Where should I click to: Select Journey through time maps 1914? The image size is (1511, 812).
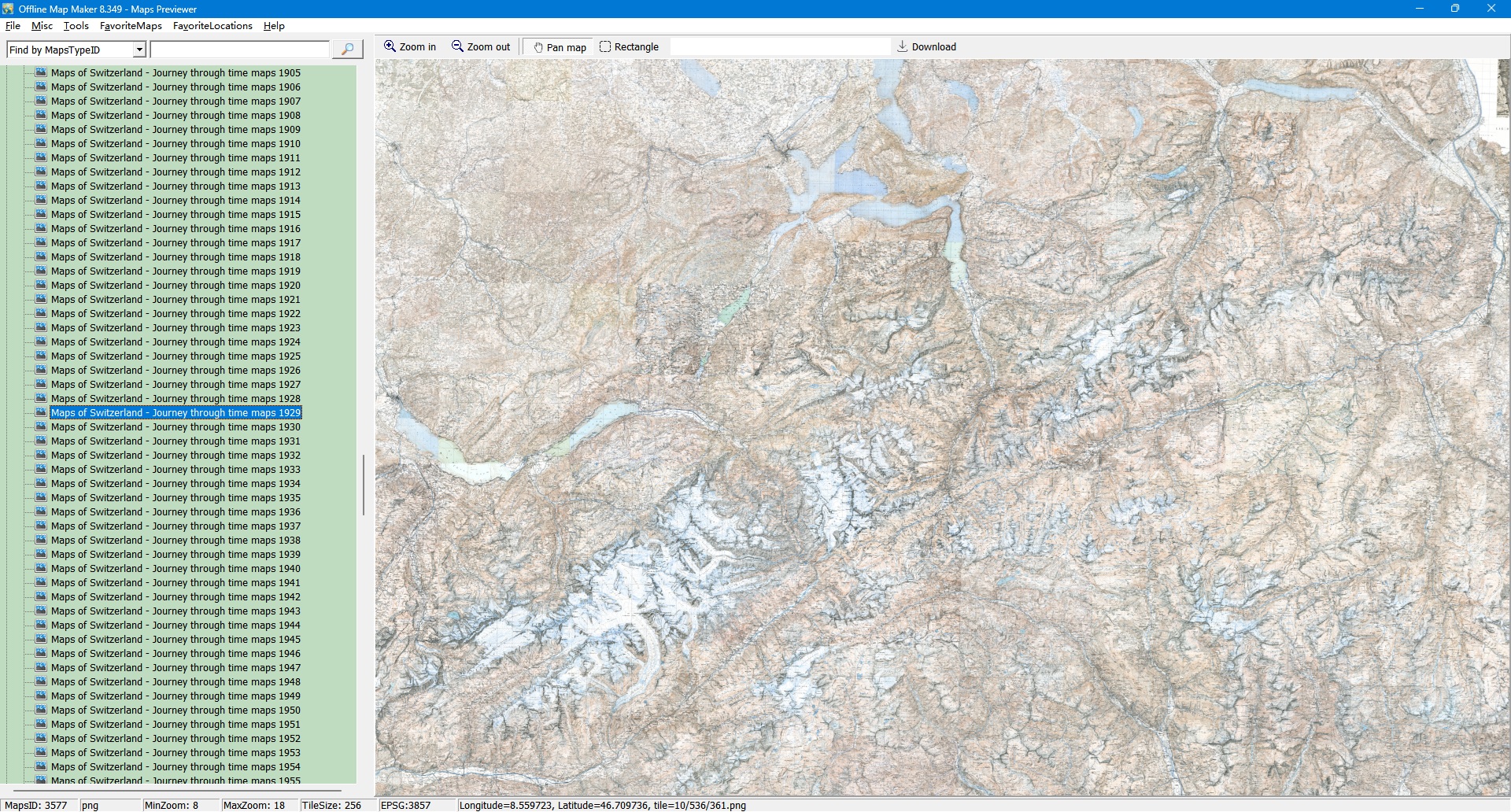pos(175,201)
